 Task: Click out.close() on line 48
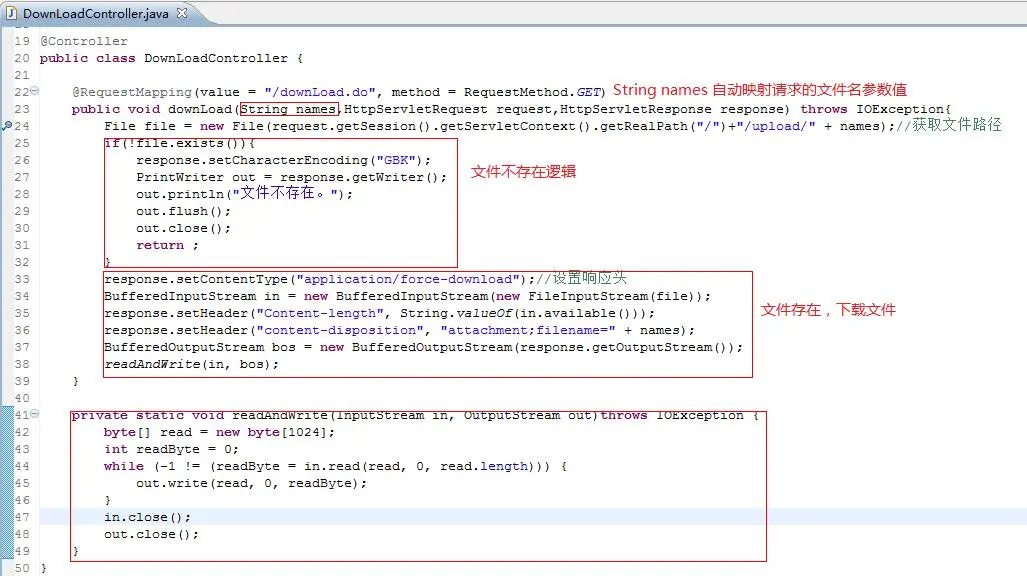tap(147, 535)
